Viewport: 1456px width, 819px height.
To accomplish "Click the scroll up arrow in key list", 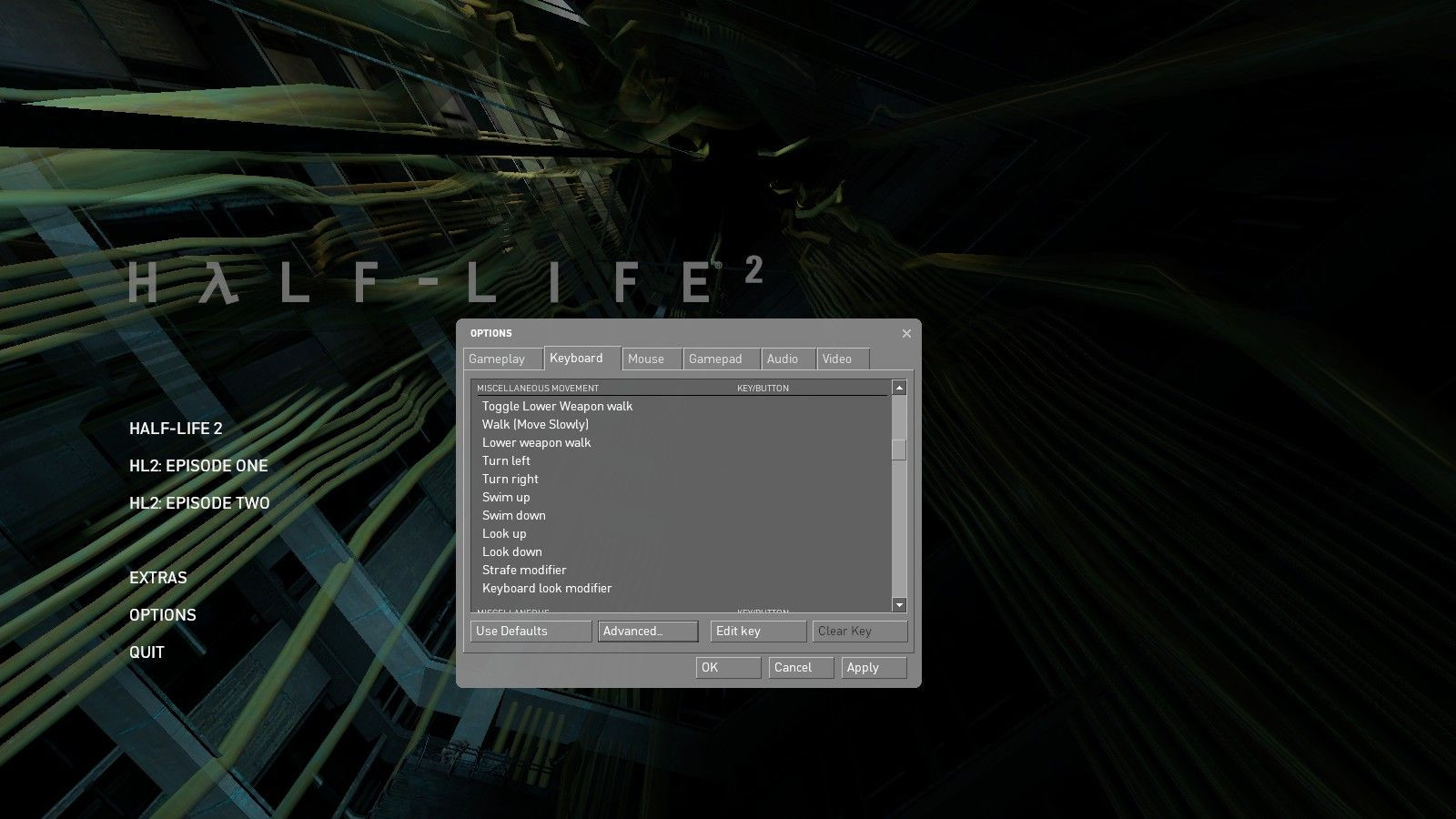I will 899,388.
